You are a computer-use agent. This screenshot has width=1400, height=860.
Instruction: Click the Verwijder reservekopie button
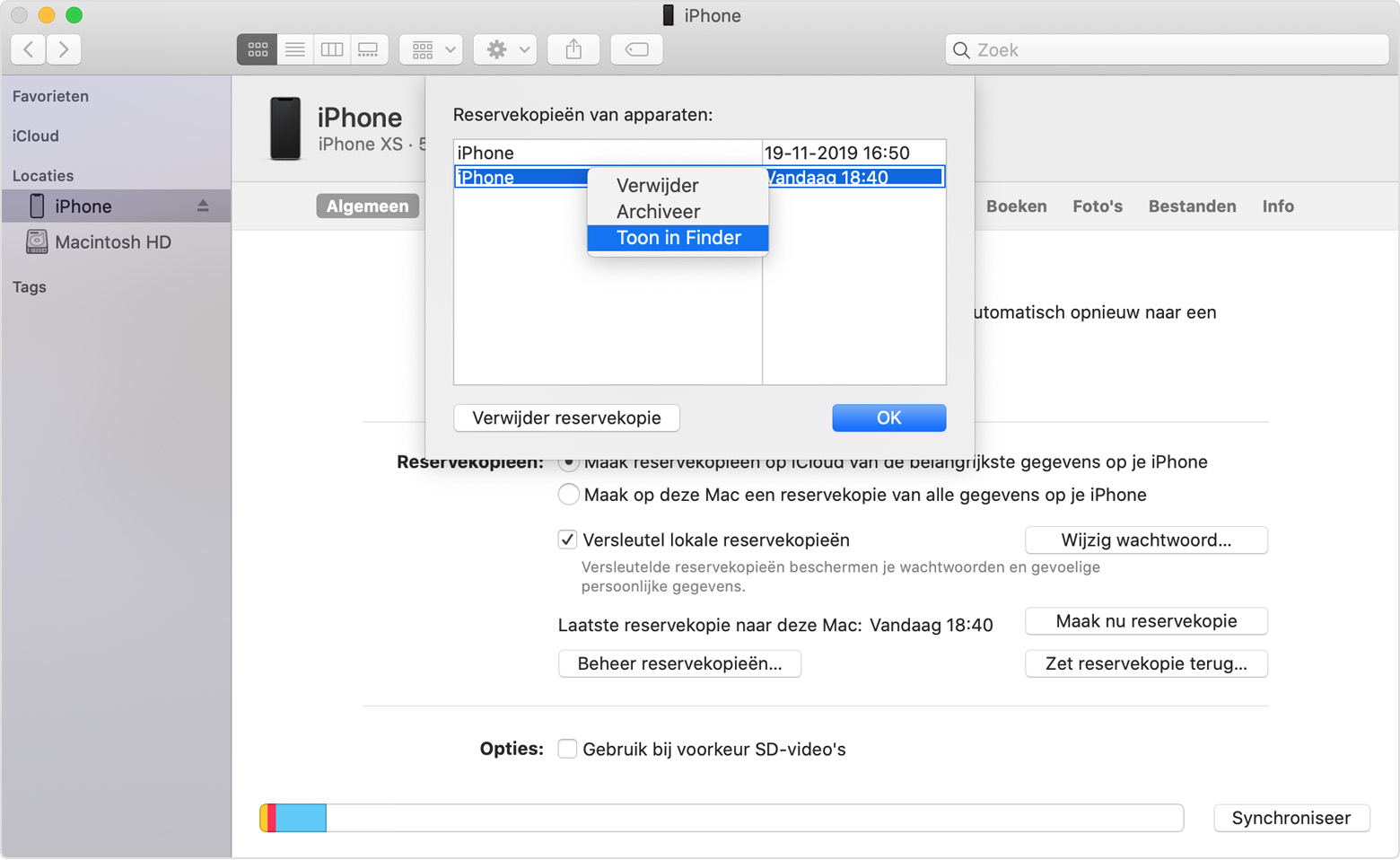566,417
